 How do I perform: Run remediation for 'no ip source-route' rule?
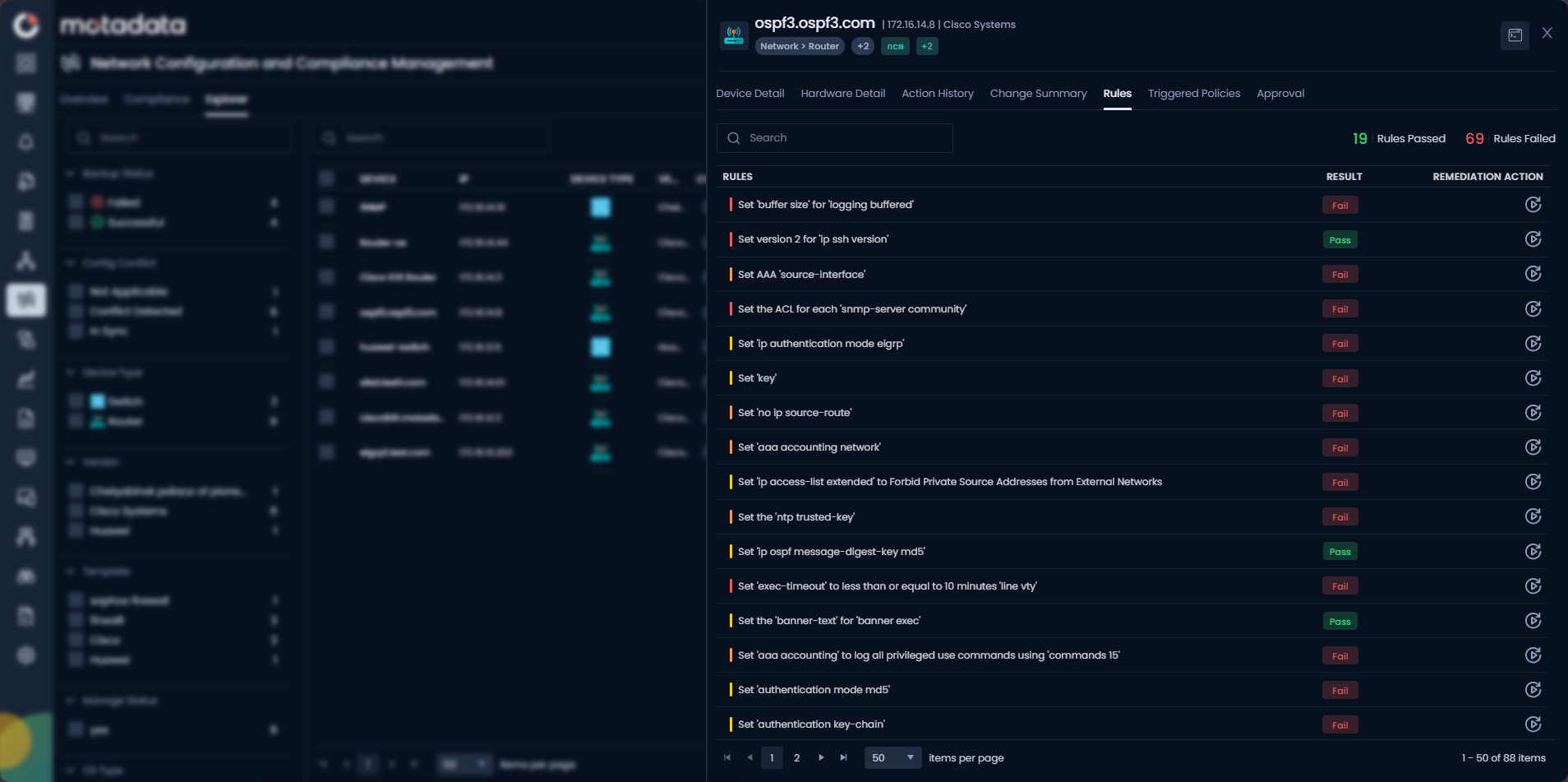(x=1533, y=413)
